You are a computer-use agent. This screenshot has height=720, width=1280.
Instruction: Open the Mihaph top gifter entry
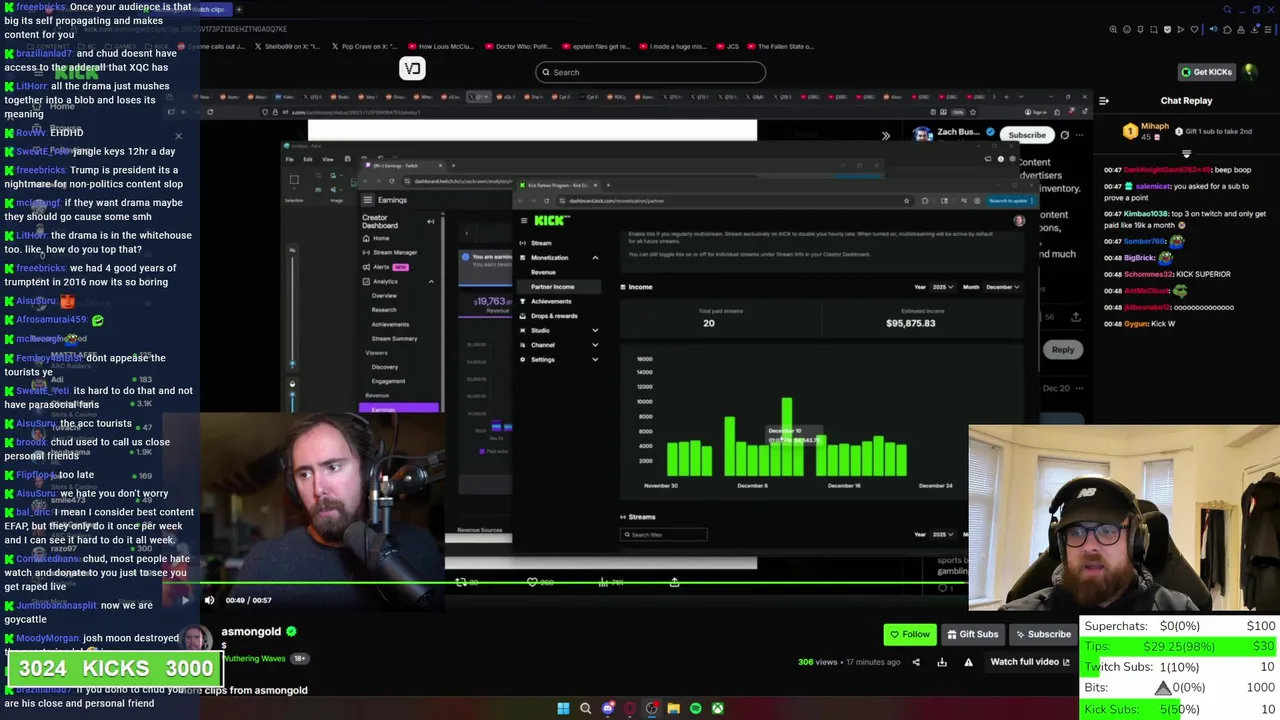(1186, 132)
